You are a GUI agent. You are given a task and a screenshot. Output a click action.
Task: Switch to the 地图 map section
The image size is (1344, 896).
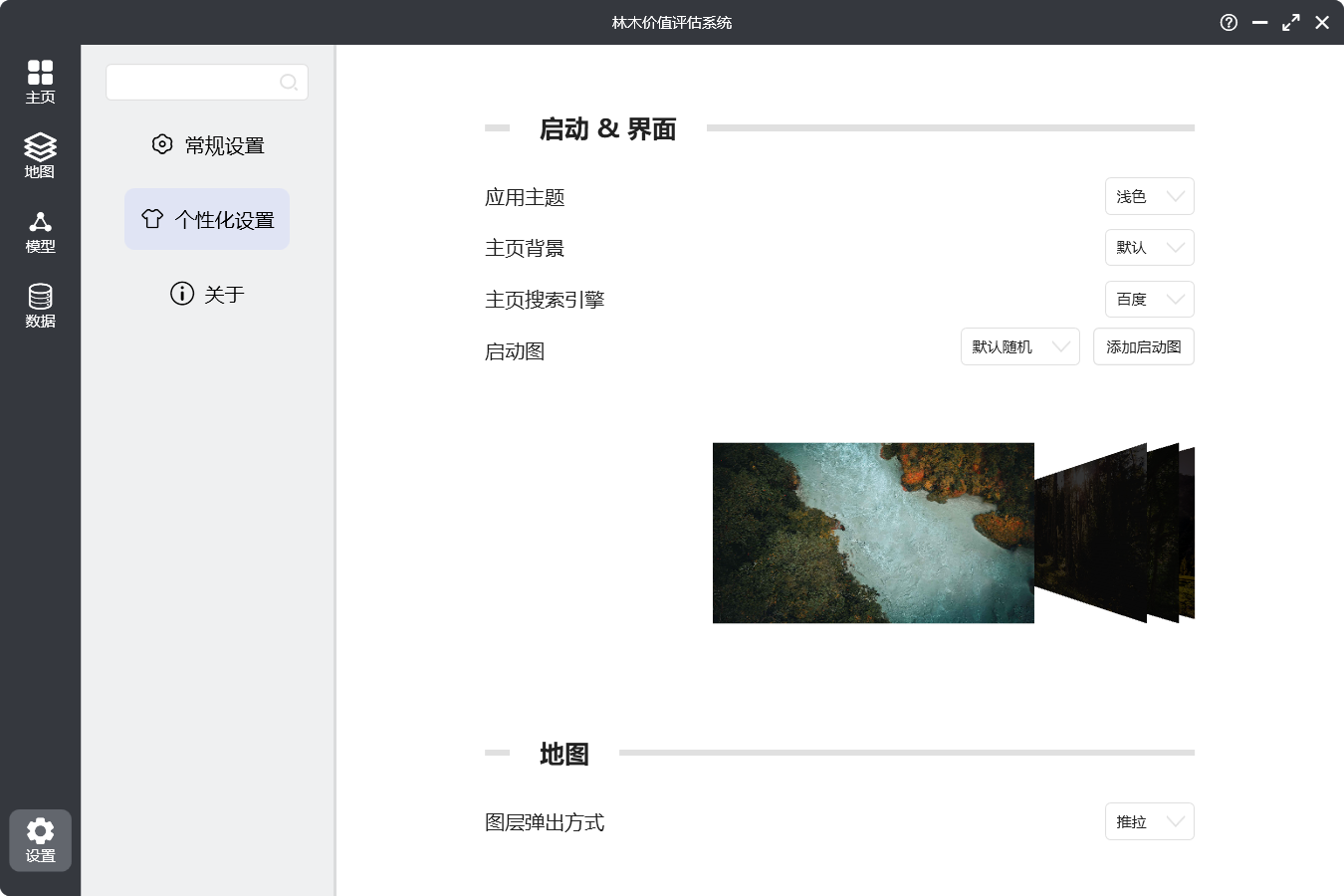tap(40, 155)
